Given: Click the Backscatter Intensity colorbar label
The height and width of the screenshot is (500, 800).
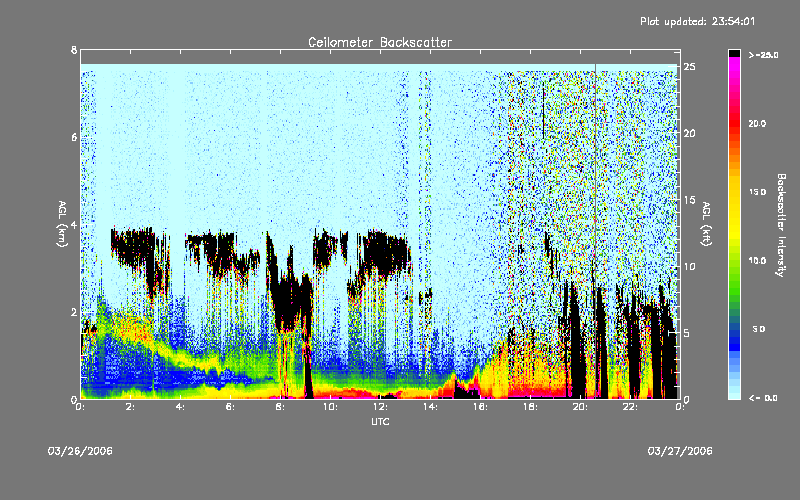Looking at the screenshot, I should point(780,225).
